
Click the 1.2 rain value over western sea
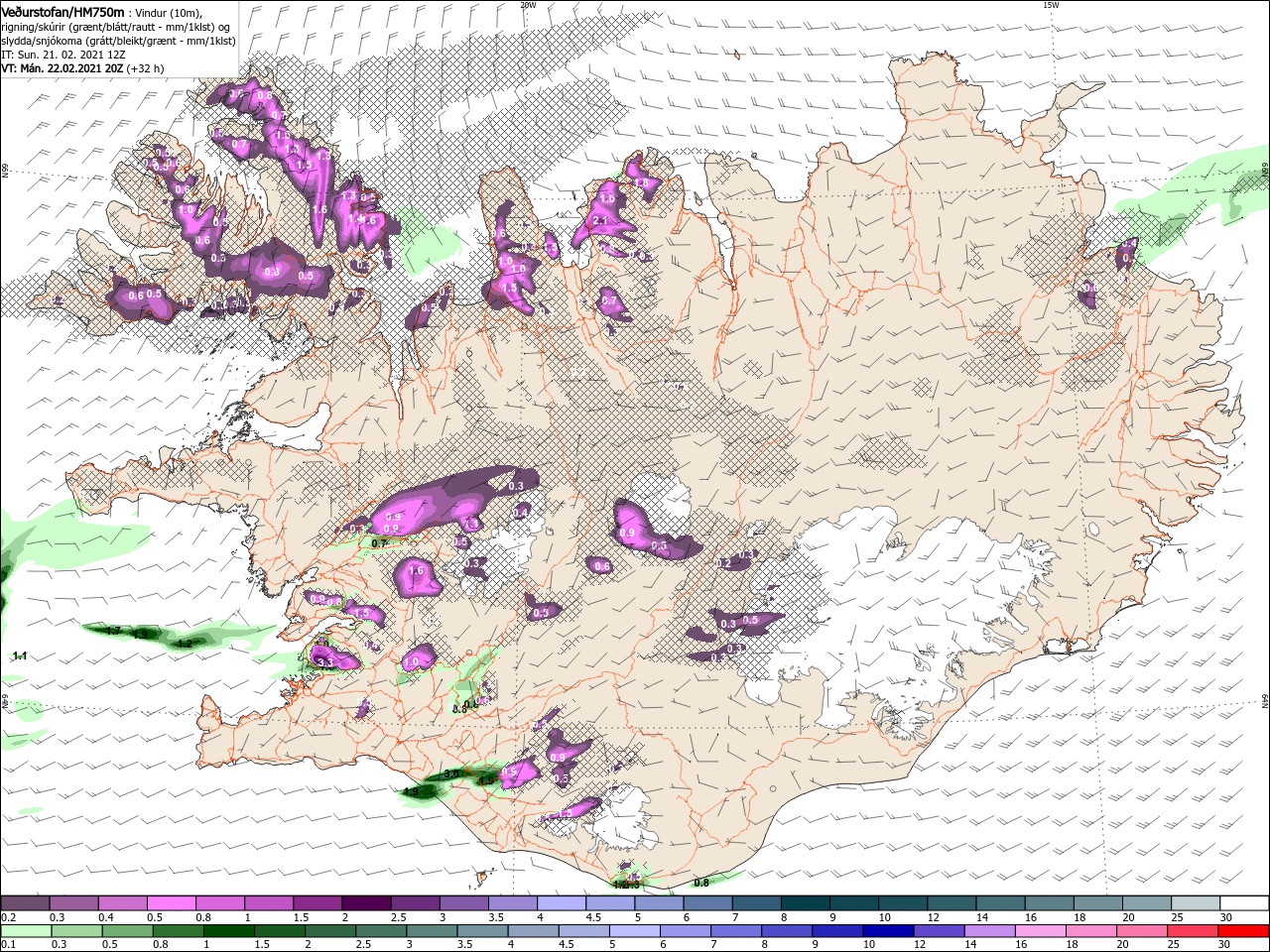coord(184,644)
